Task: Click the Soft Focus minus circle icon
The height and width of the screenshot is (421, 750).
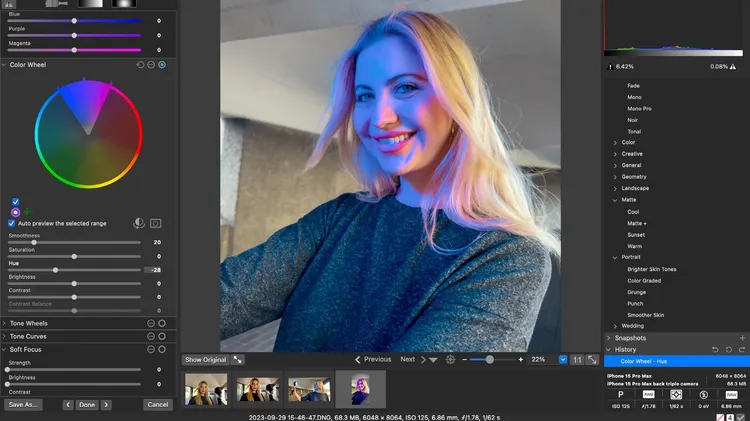Action: click(151, 350)
